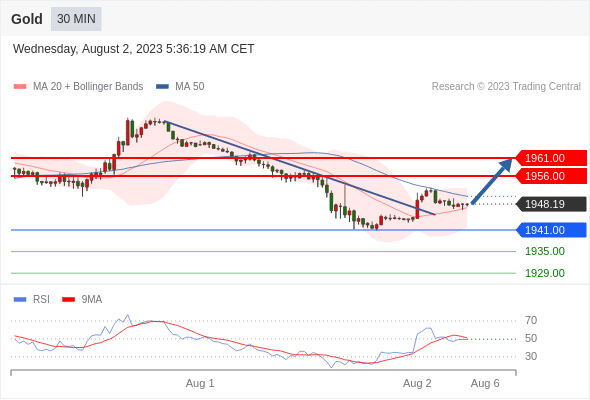Click the 'Aug 1' date axis label

[x=200, y=383]
